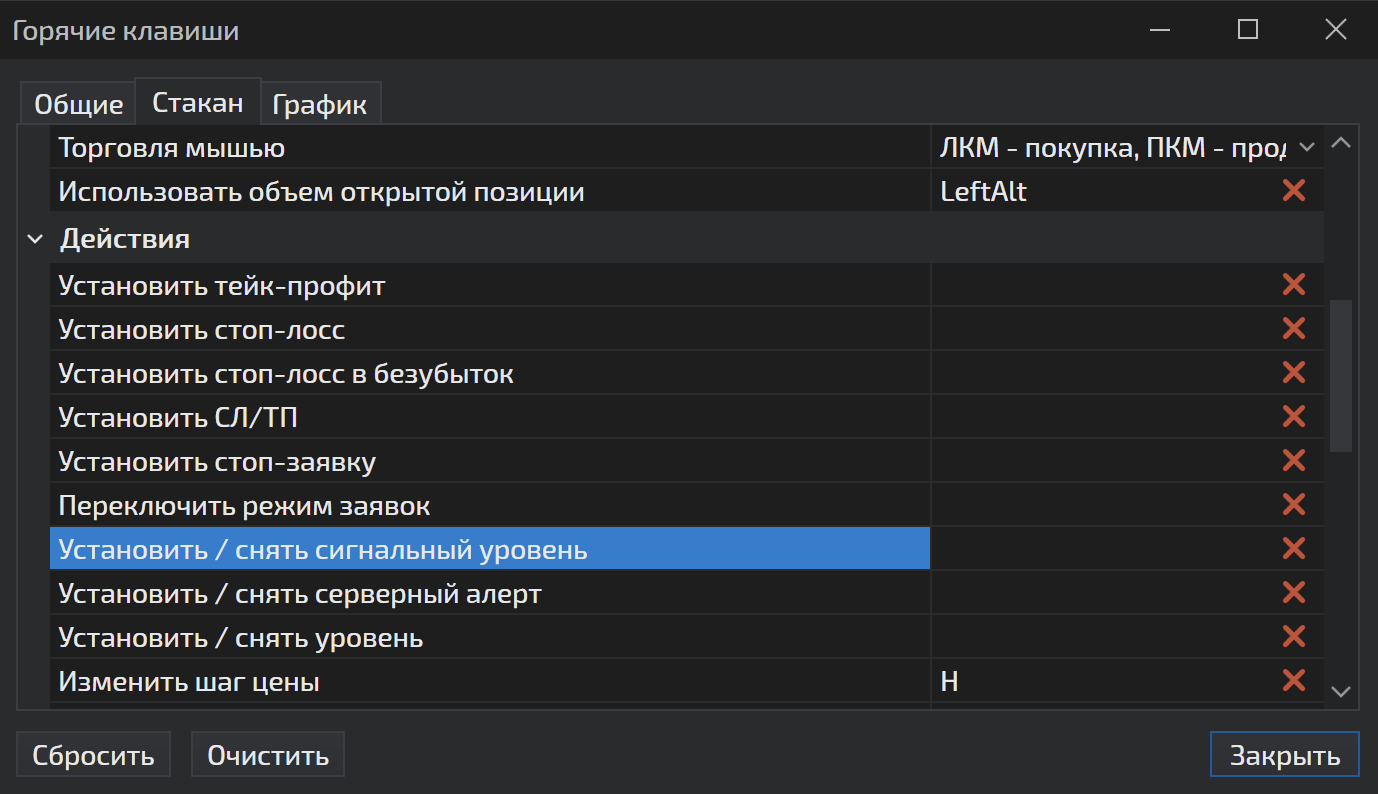Clear hotkey for Установить тейк-профит

click(1293, 285)
